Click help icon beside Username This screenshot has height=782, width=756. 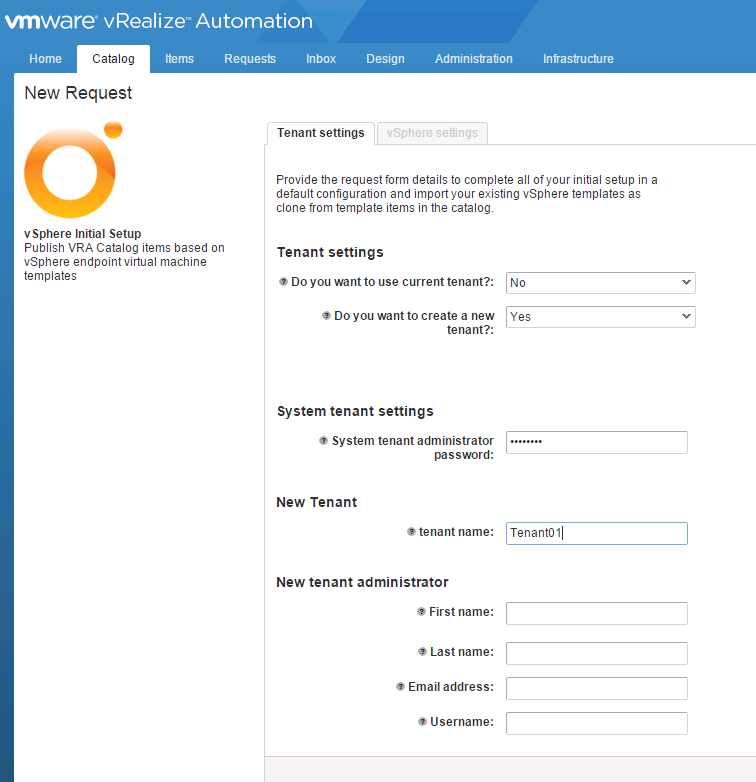[x=422, y=722]
